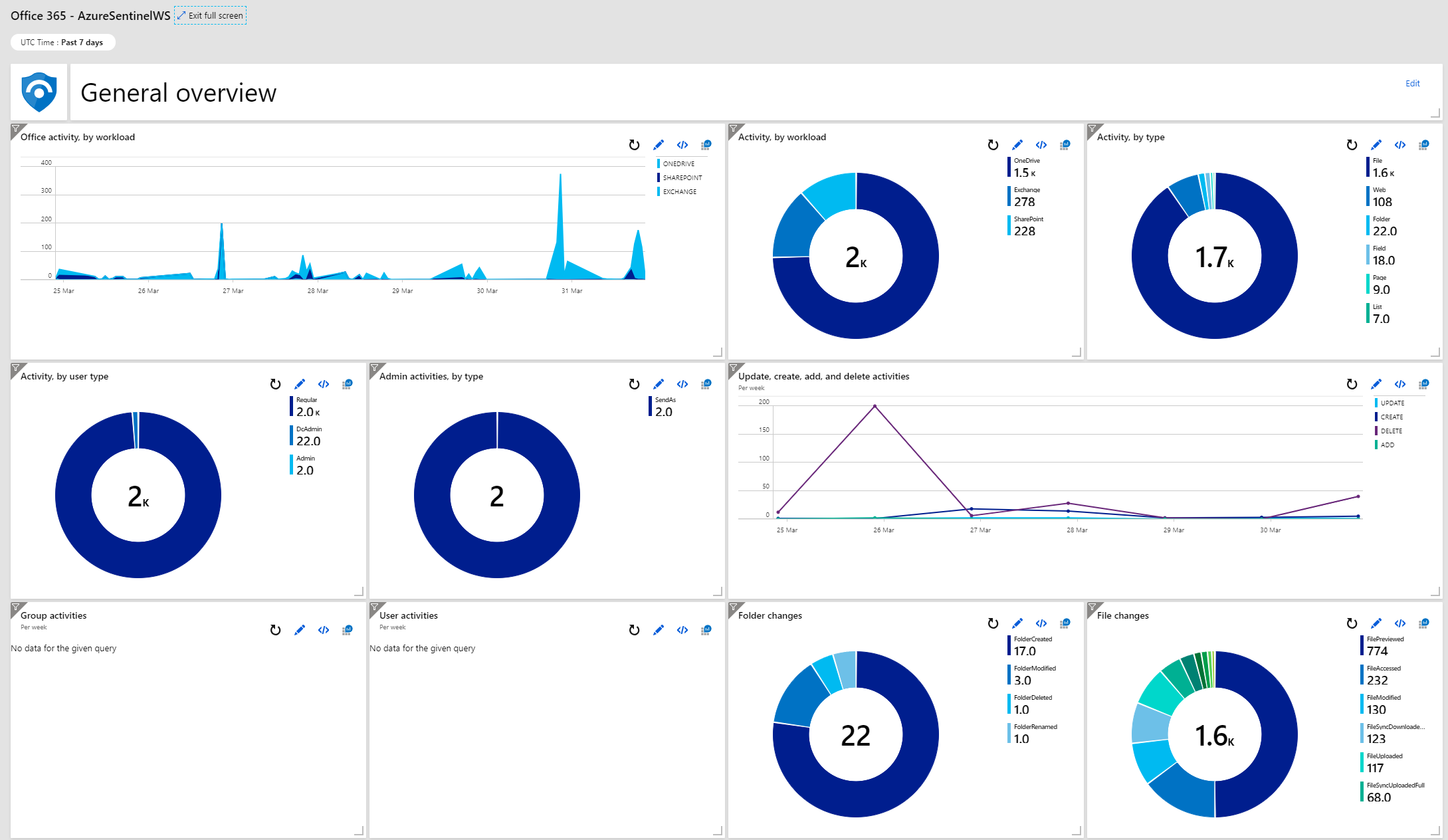Viewport: 1448px width, 840px height.
Task: Edit the Folder changes tile
Action: 1017,623
